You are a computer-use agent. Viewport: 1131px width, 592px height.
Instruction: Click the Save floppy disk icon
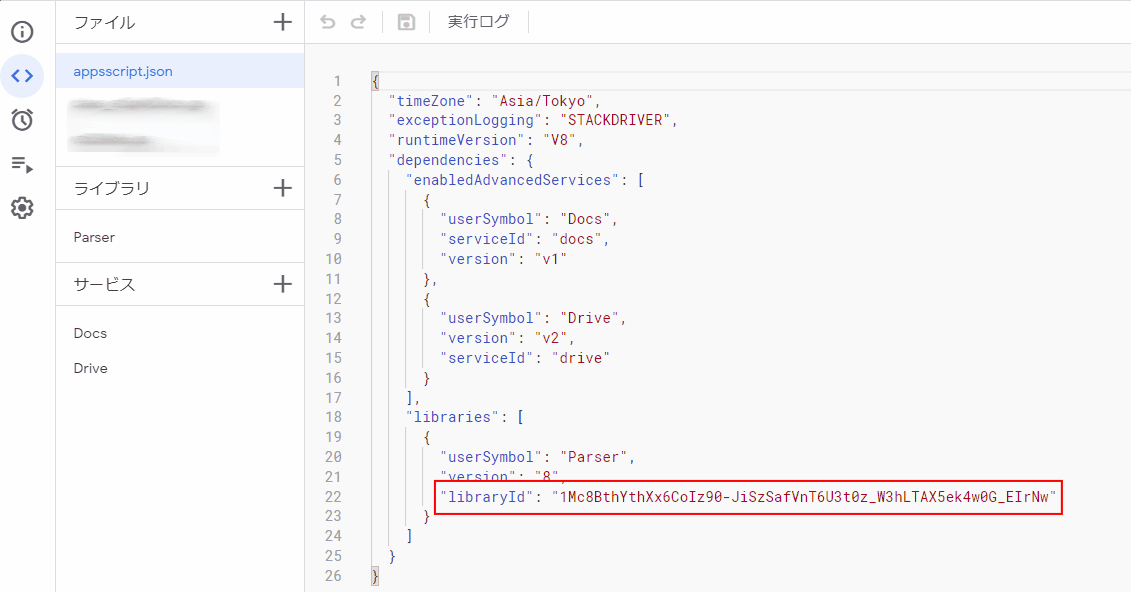pos(406,22)
